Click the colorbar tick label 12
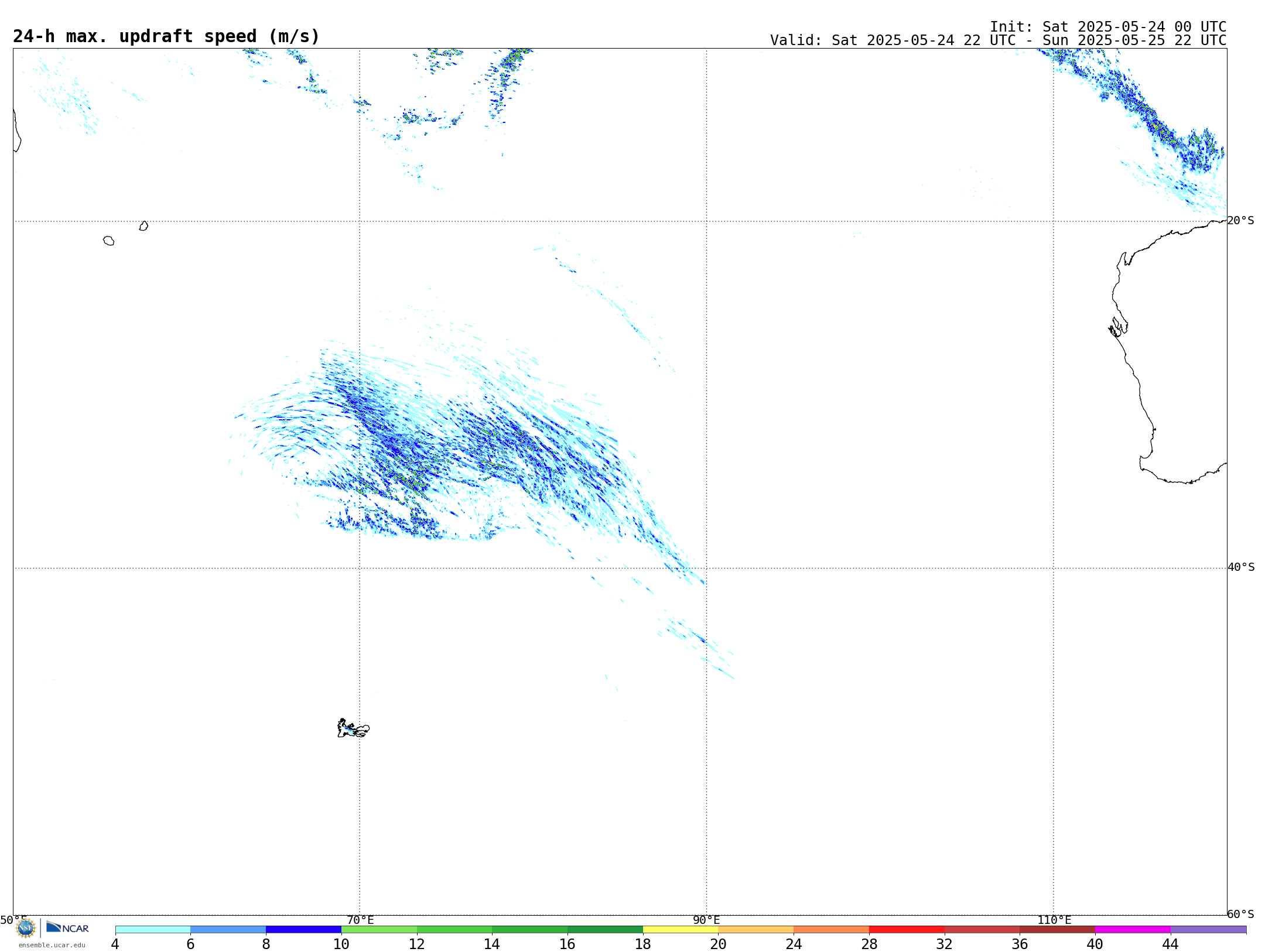This screenshot has height=952, width=1265. click(416, 944)
